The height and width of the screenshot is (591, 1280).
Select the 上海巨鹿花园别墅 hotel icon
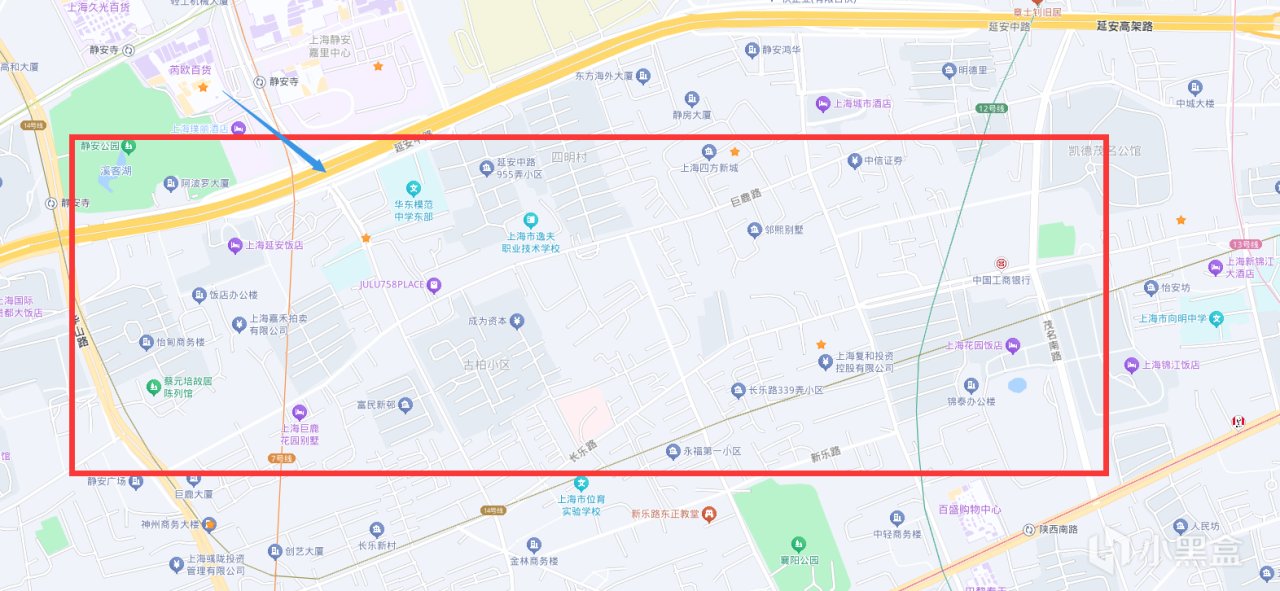[x=298, y=412]
